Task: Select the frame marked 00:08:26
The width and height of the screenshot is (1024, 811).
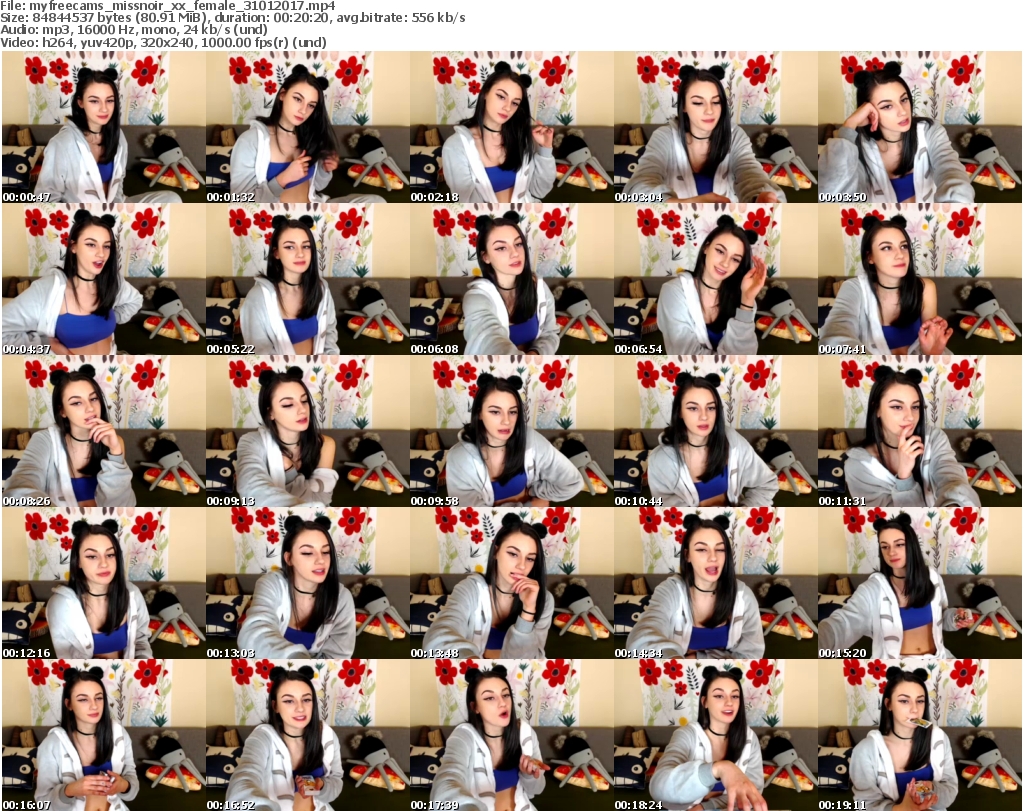Action: click(103, 432)
